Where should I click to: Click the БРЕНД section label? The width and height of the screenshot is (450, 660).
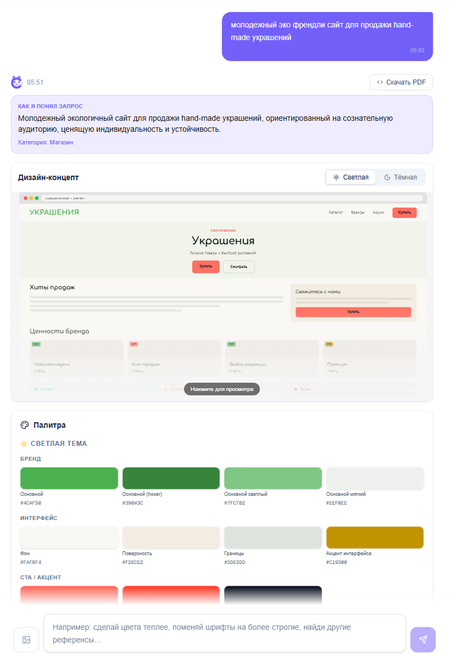point(30,459)
